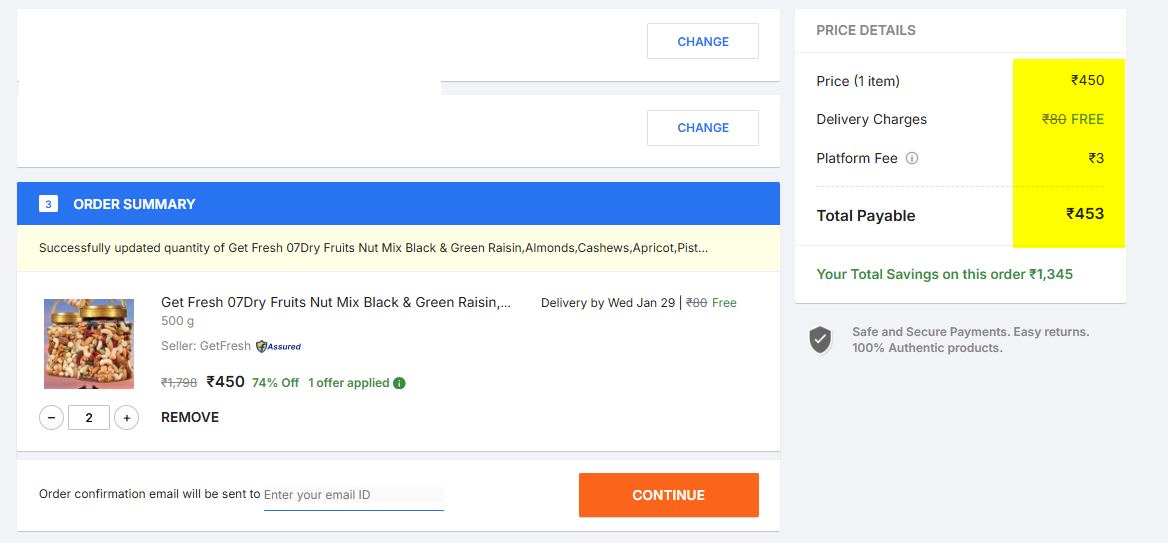Increase quantity with the plus button
The width and height of the screenshot is (1168, 543).
point(127,418)
